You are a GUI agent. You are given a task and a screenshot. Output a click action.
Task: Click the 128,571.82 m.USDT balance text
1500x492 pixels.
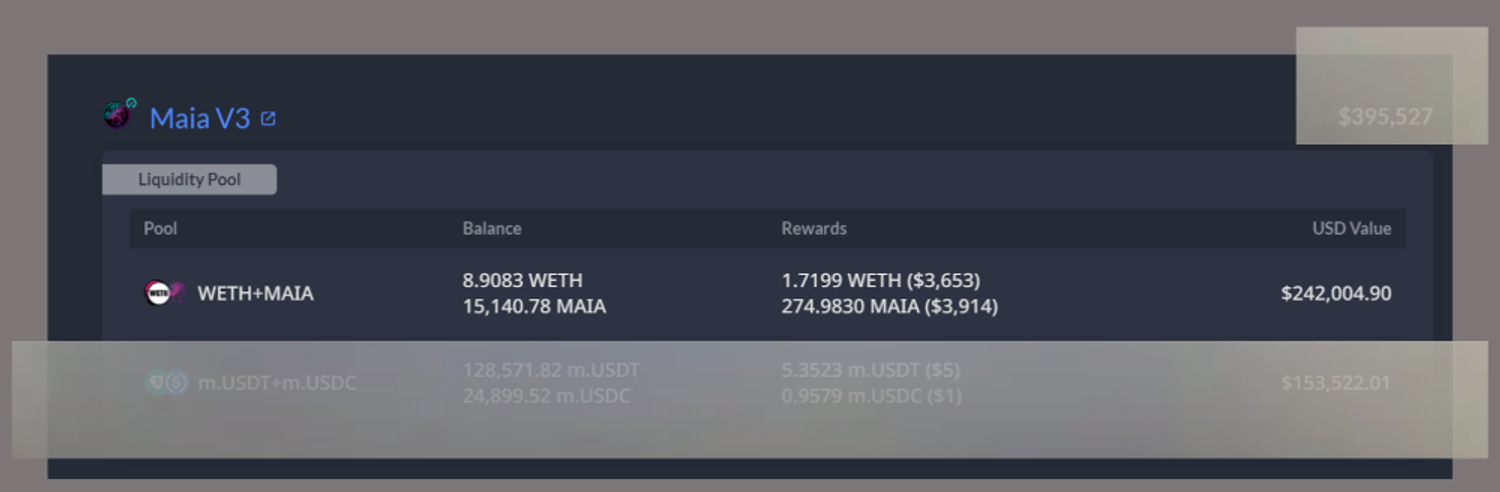coord(551,370)
